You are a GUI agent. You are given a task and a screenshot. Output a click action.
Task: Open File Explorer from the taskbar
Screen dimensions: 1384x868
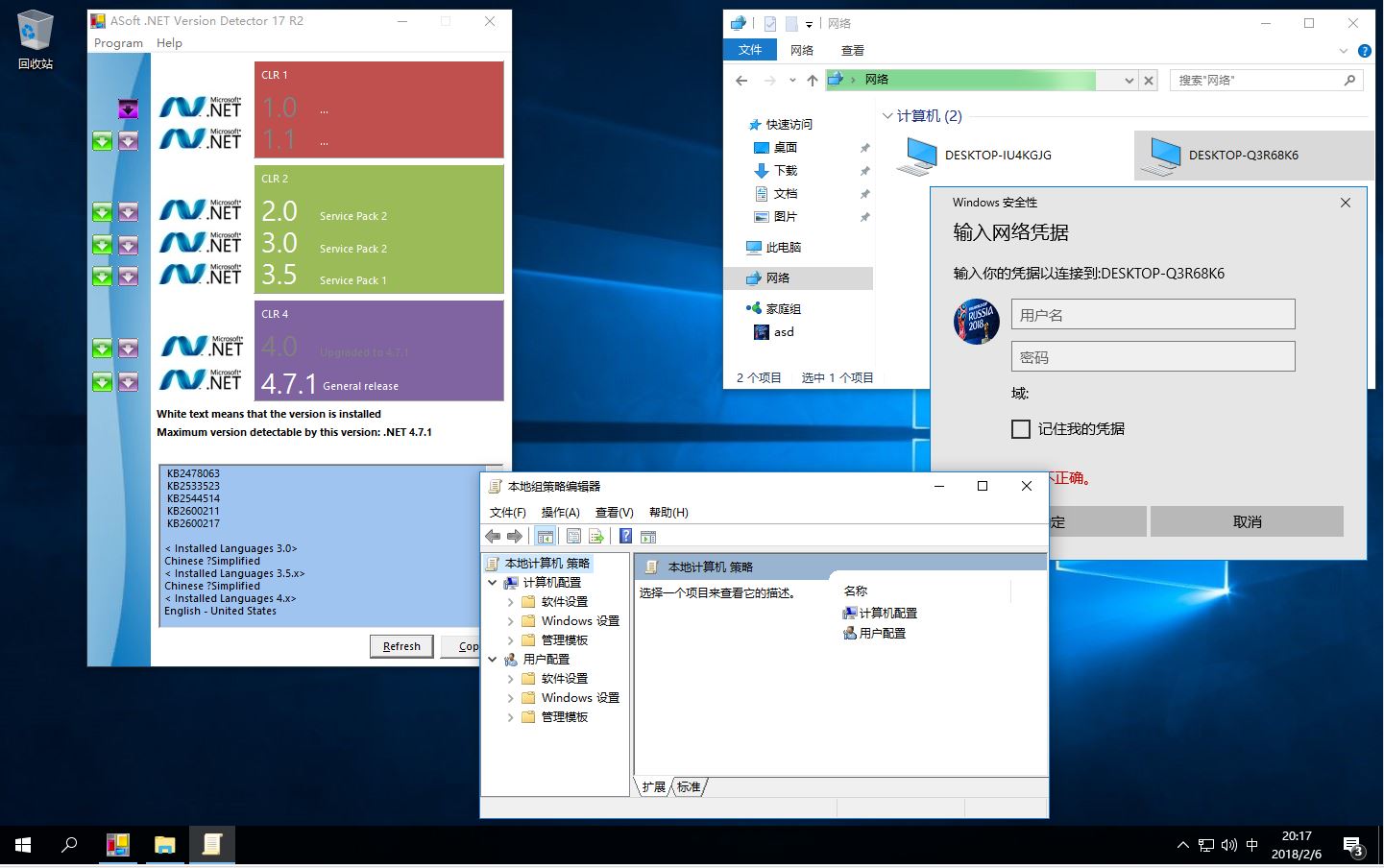tap(164, 845)
